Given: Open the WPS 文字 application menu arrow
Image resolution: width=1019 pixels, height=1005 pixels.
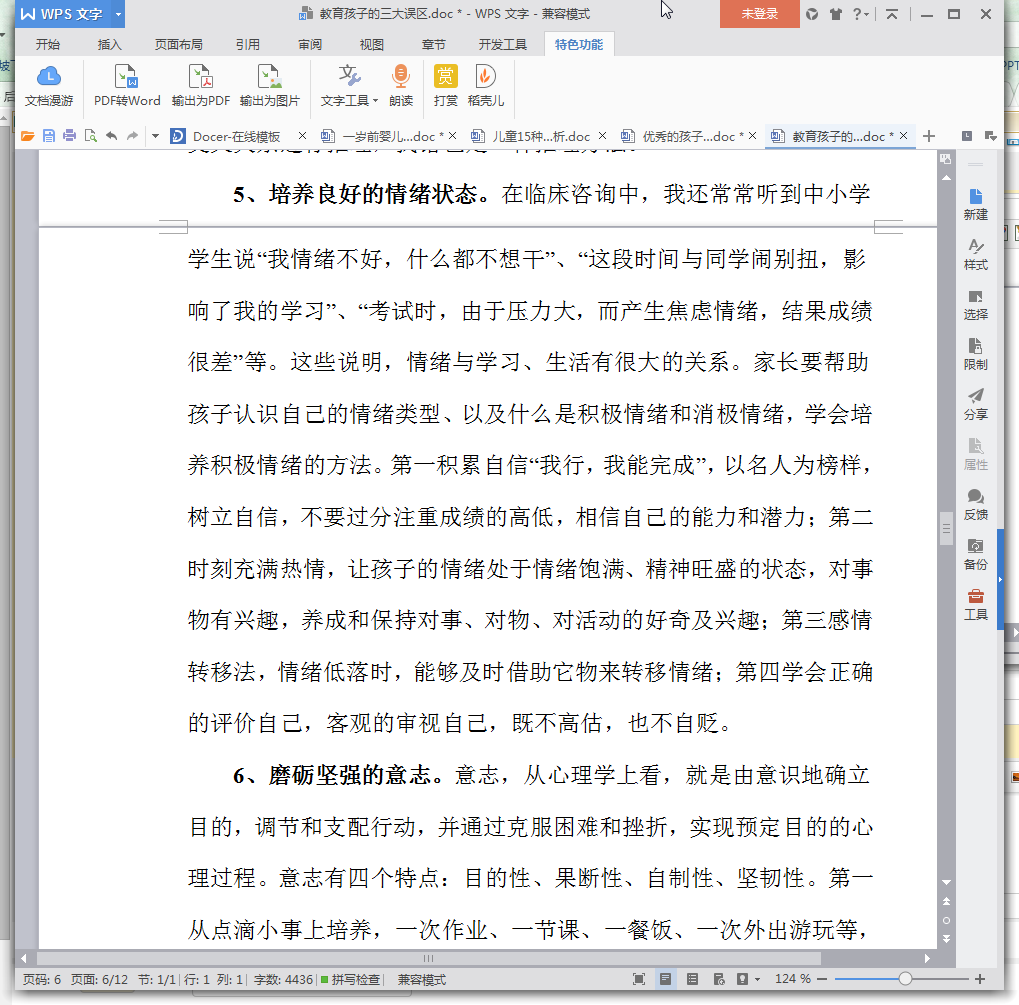Looking at the screenshot, I should point(119,14).
